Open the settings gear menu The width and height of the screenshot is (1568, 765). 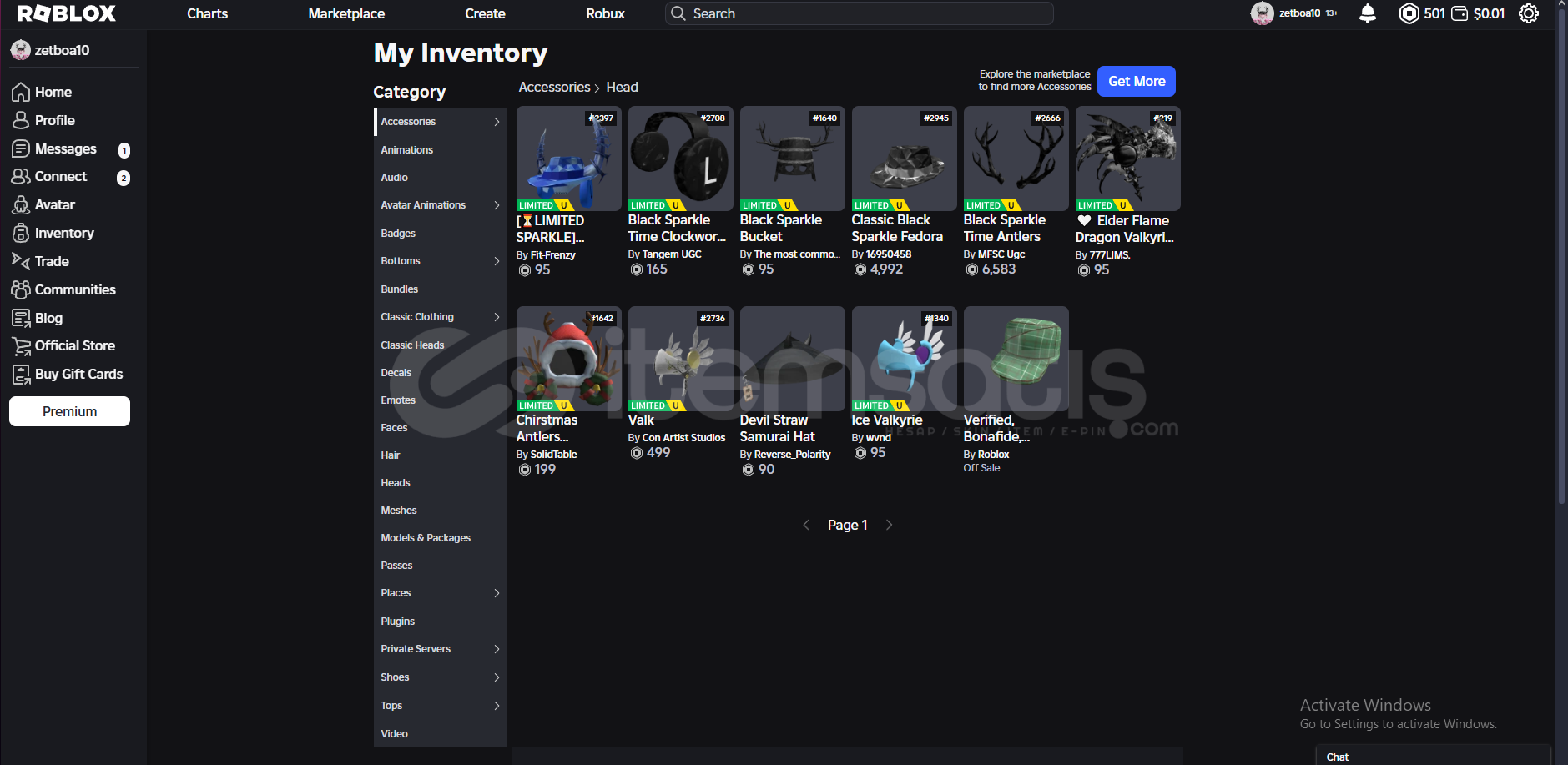(1528, 13)
